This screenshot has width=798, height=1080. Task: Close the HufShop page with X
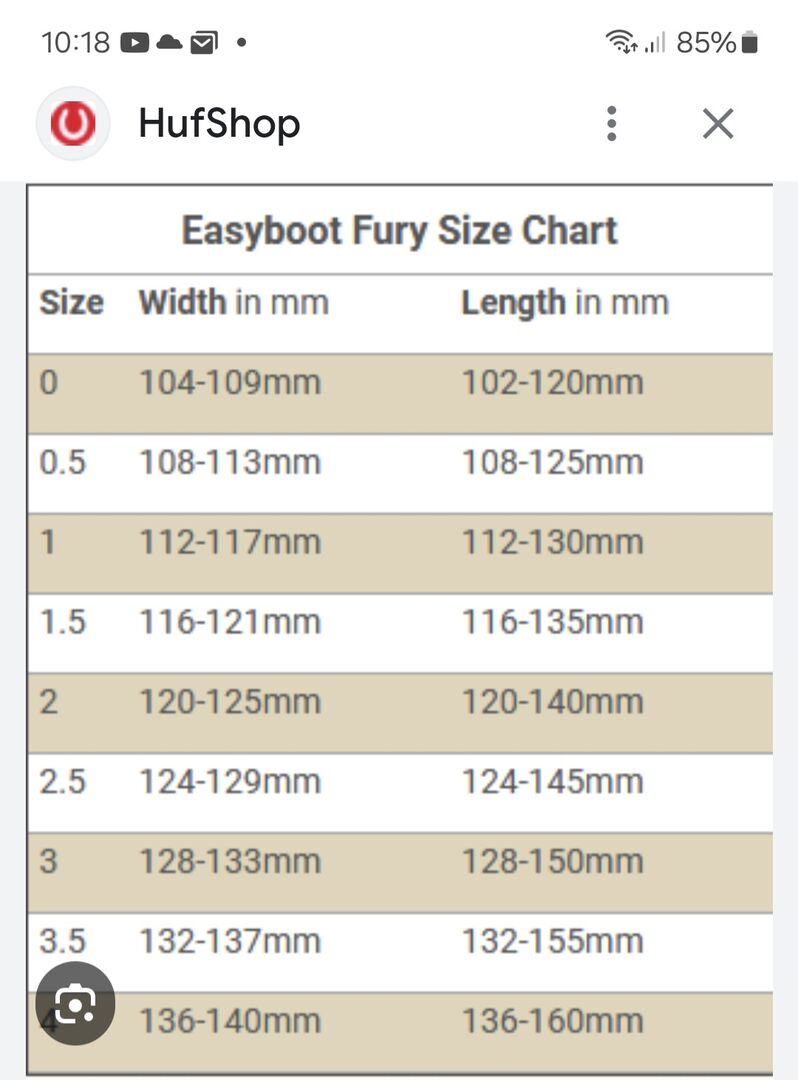(718, 124)
